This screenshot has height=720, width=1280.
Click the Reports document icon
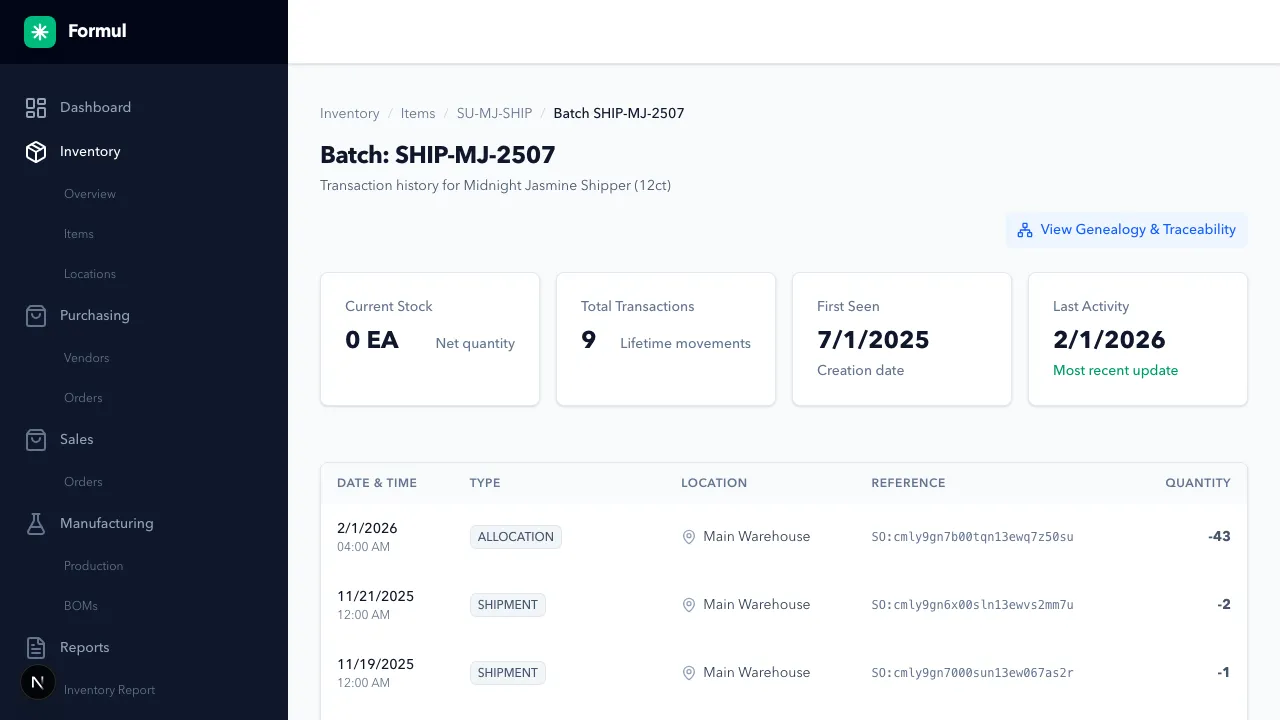click(36, 647)
